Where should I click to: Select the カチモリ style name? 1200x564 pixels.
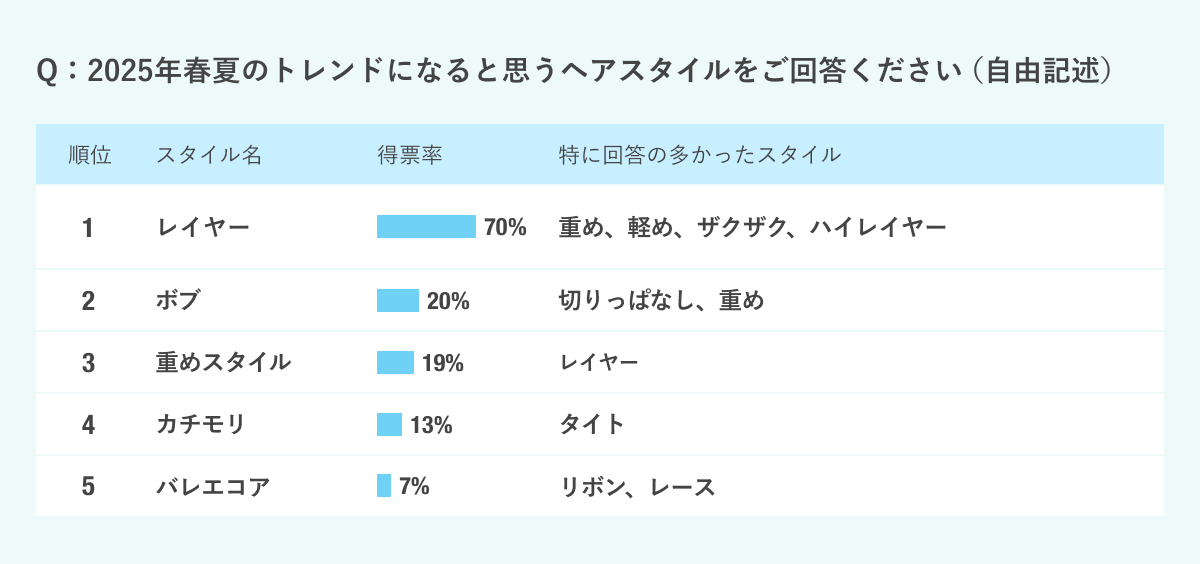[201, 424]
